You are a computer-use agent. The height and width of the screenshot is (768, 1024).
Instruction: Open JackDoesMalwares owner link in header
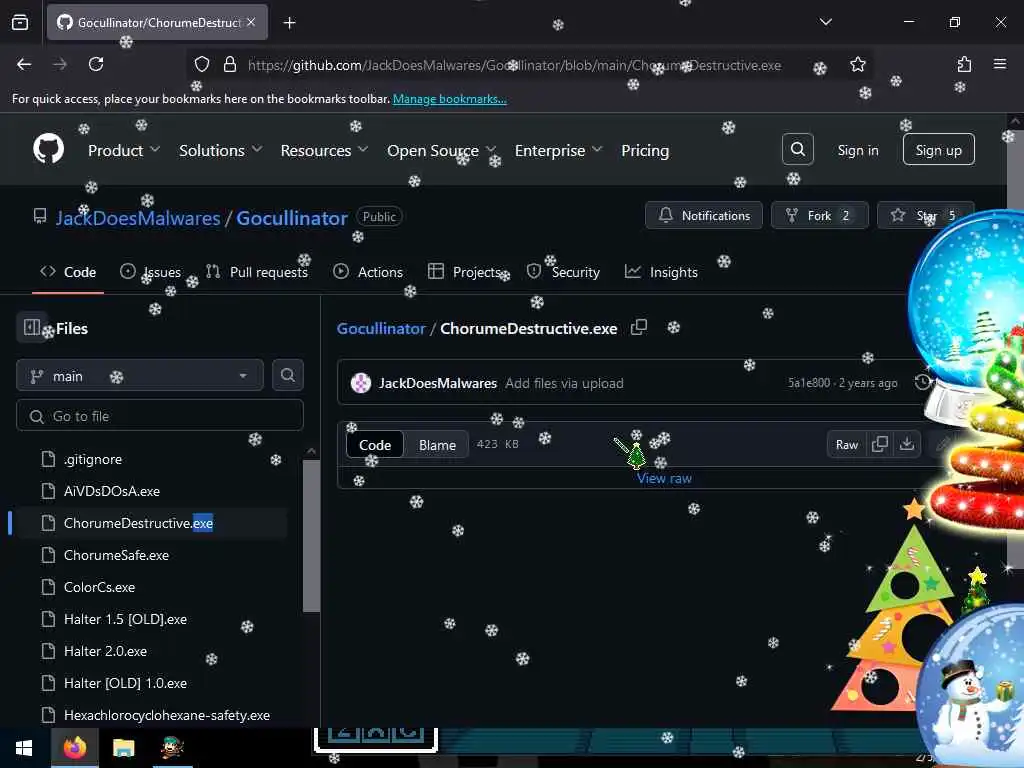click(138, 217)
